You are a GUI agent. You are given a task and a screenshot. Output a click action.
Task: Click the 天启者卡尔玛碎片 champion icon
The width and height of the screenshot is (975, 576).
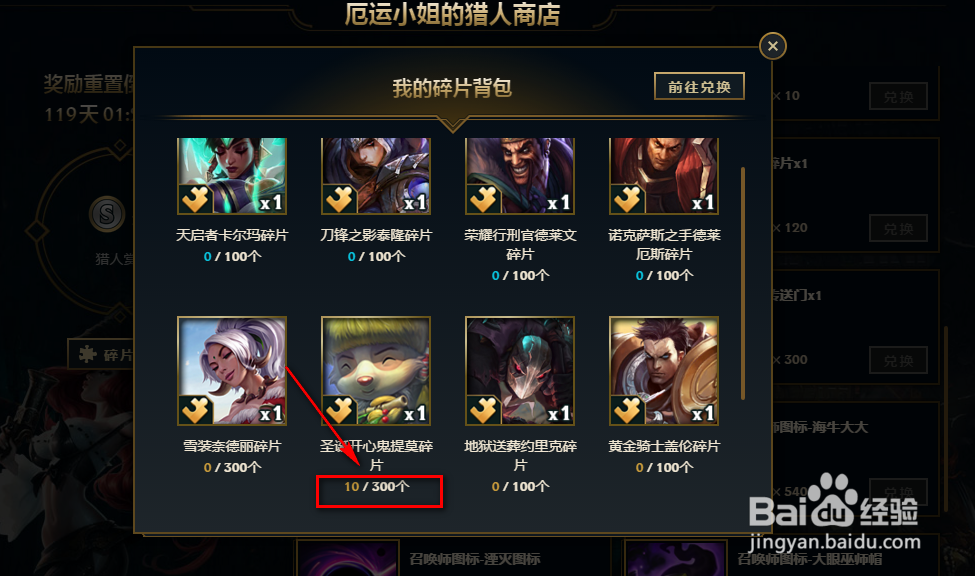[x=232, y=176]
